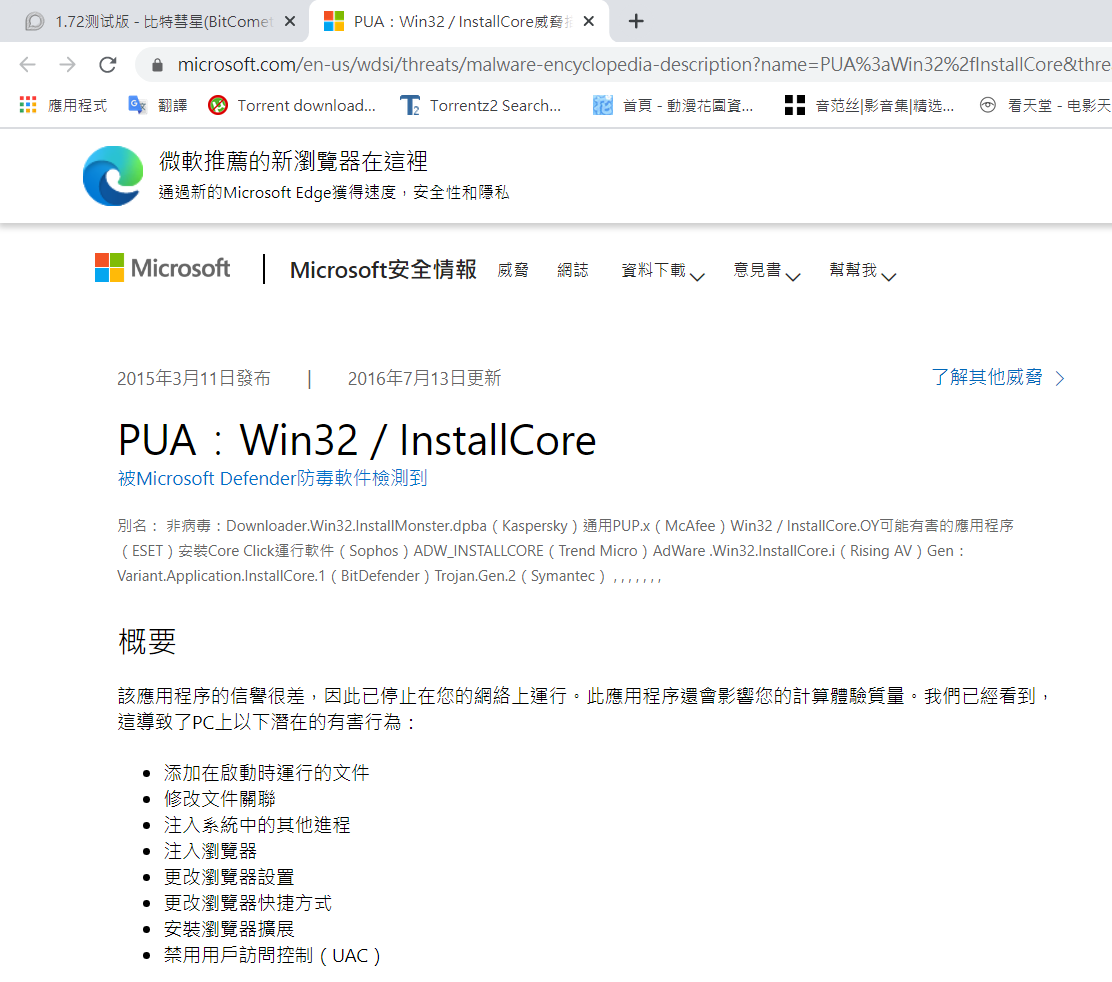
Task: Open the 音范丝 影音集 bookmark
Action: coord(869,106)
